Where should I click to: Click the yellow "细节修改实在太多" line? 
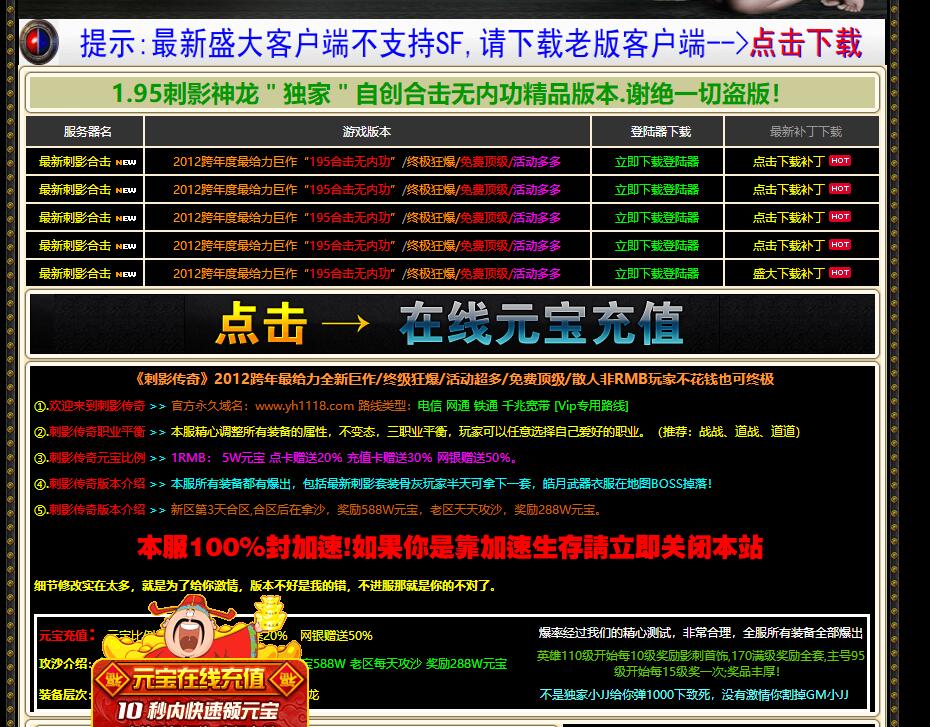coord(265,586)
